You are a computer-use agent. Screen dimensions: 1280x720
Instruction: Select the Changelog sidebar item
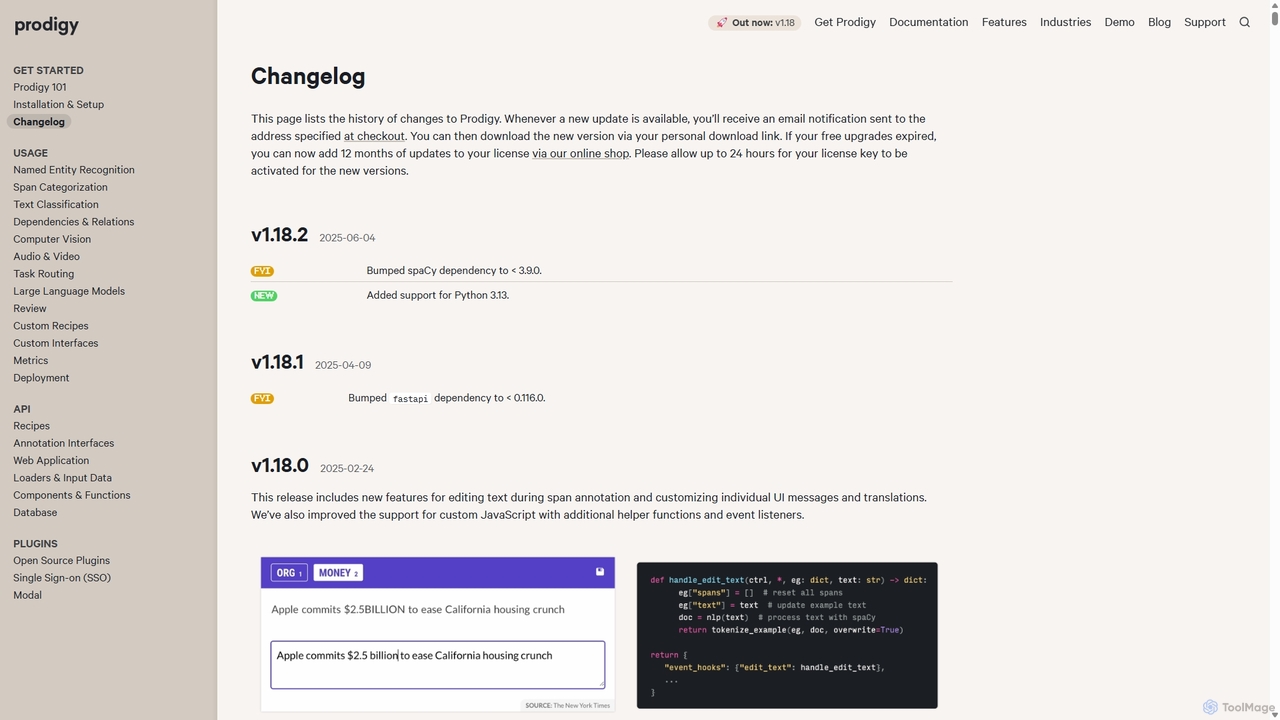(x=39, y=122)
